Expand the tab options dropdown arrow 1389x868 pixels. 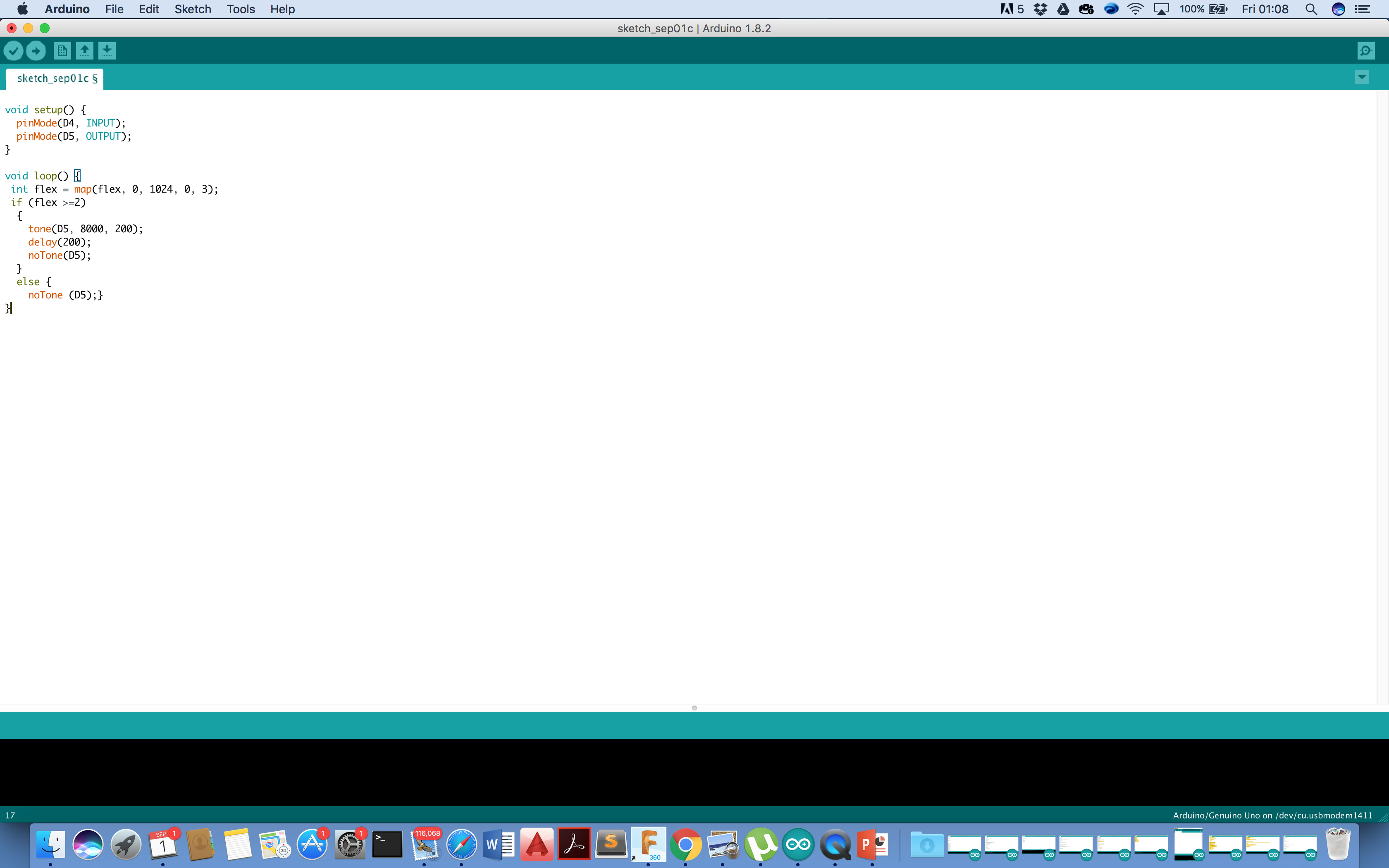pos(1361,78)
